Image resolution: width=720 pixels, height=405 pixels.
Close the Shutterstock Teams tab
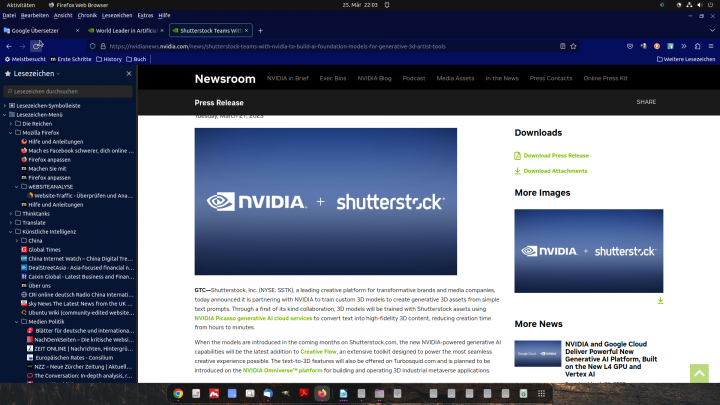coord(247,31)
